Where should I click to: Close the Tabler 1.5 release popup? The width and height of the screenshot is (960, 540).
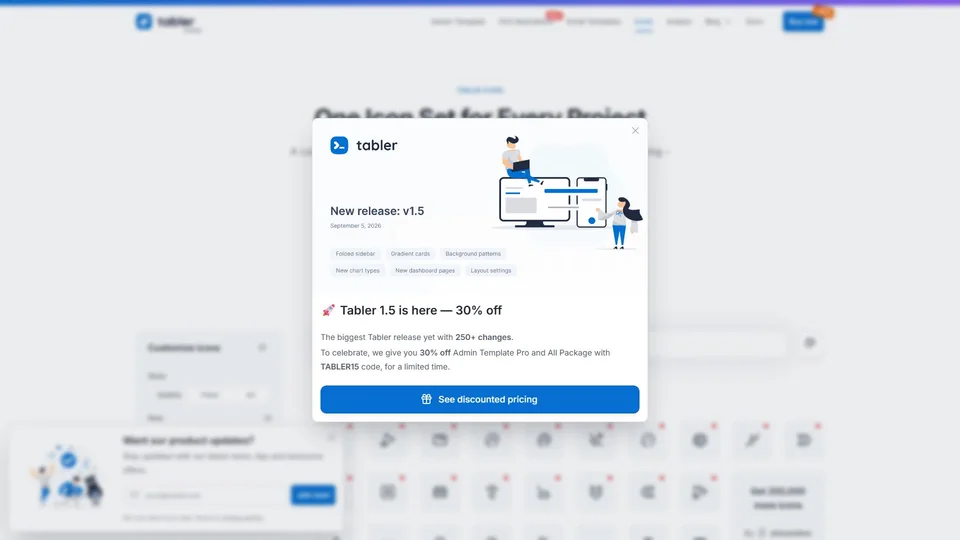[635, 130]
